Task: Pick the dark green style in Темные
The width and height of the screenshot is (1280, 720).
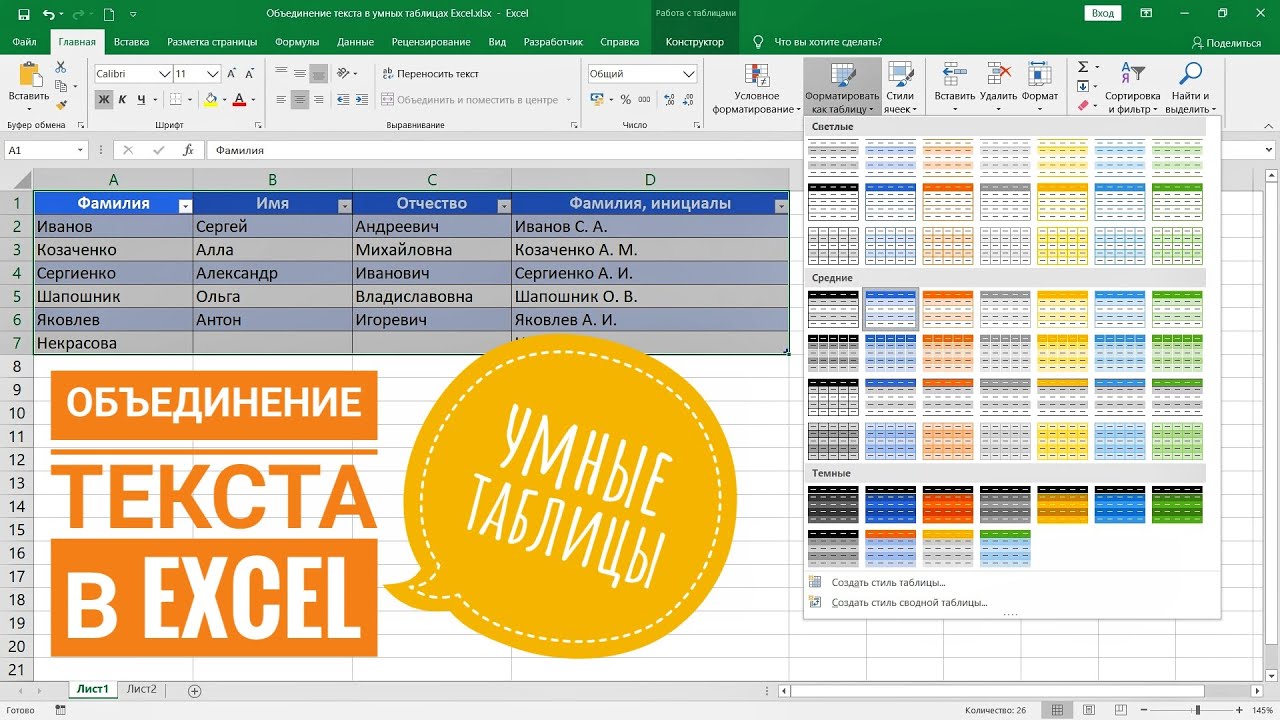Action: click(x=1177, y=505)
